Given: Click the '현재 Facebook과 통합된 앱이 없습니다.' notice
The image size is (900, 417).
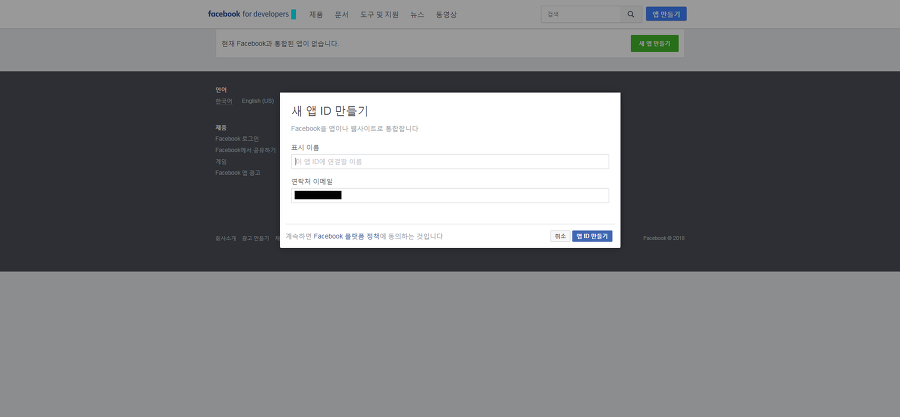Looking at the screenshot, I should (280, 44).
